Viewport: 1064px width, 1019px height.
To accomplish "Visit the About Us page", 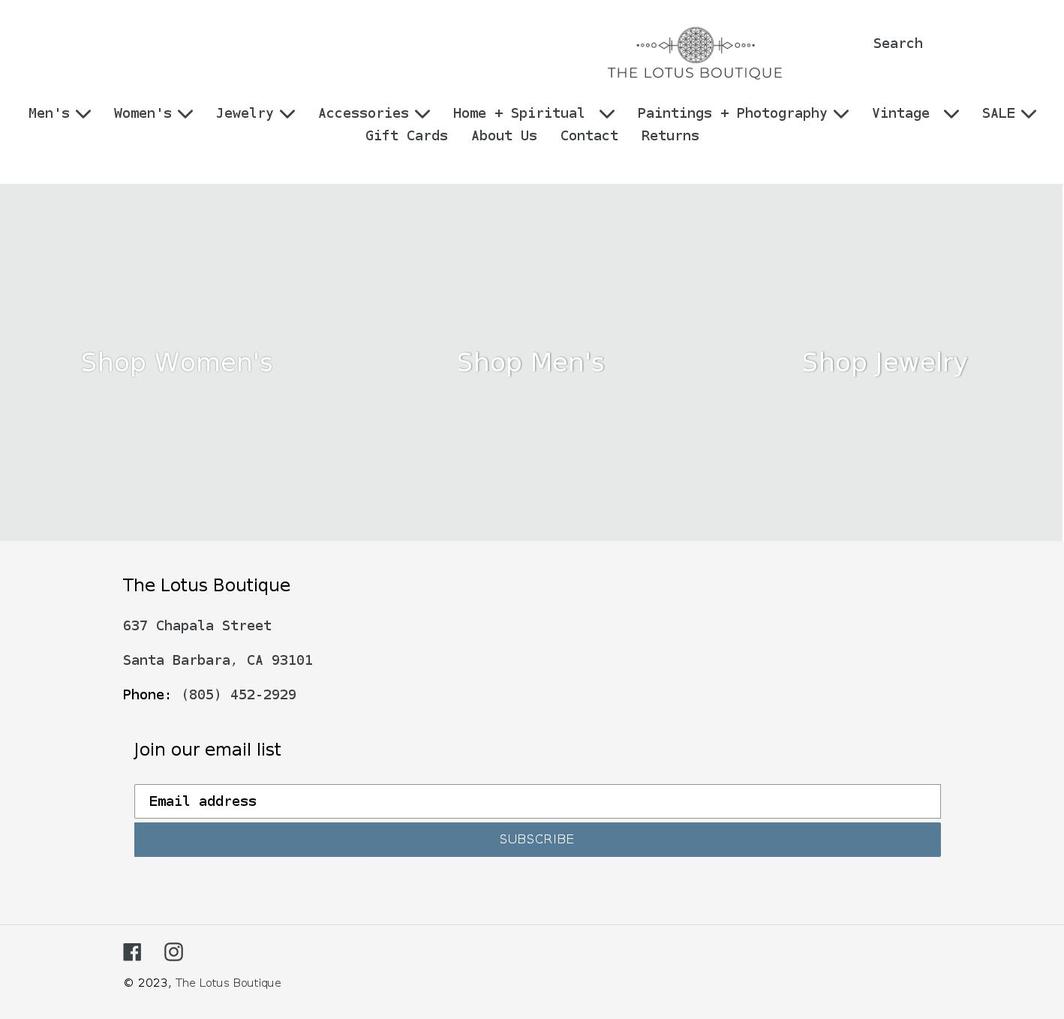I will point(504,136).
